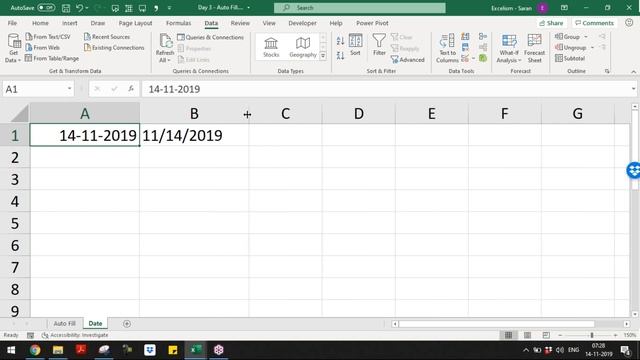Viewport: 640px width, 360px height.
Task: Open the Undo history dropdown arrow
Action: (87, 8)
